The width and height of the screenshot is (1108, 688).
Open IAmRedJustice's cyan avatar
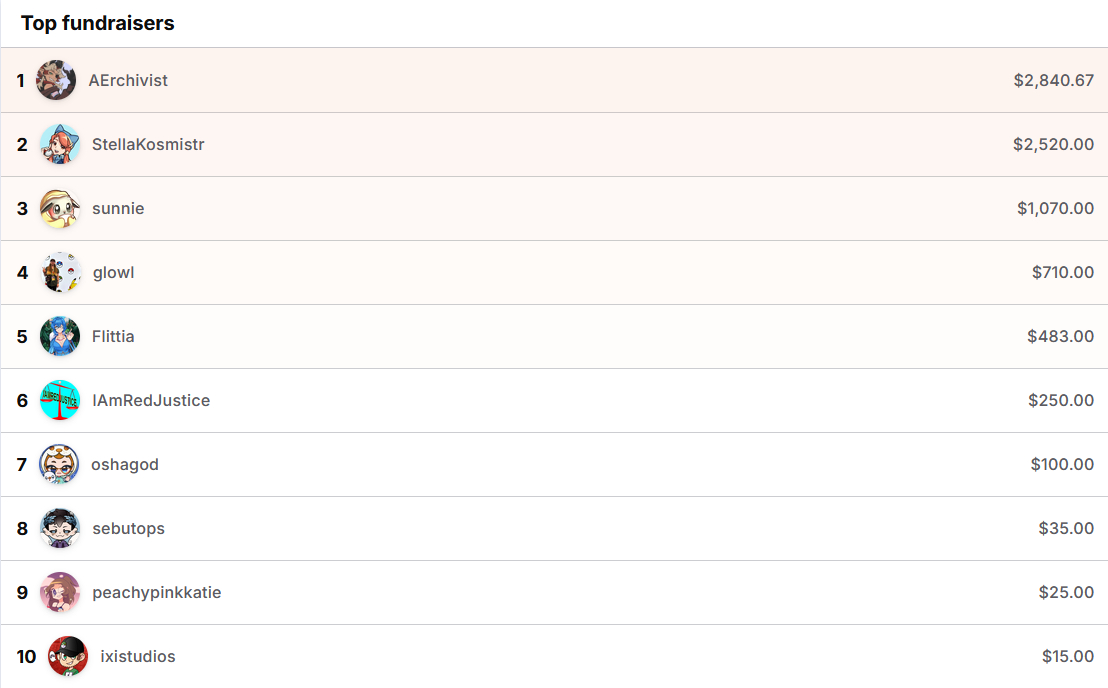click(x=60, y=400)
